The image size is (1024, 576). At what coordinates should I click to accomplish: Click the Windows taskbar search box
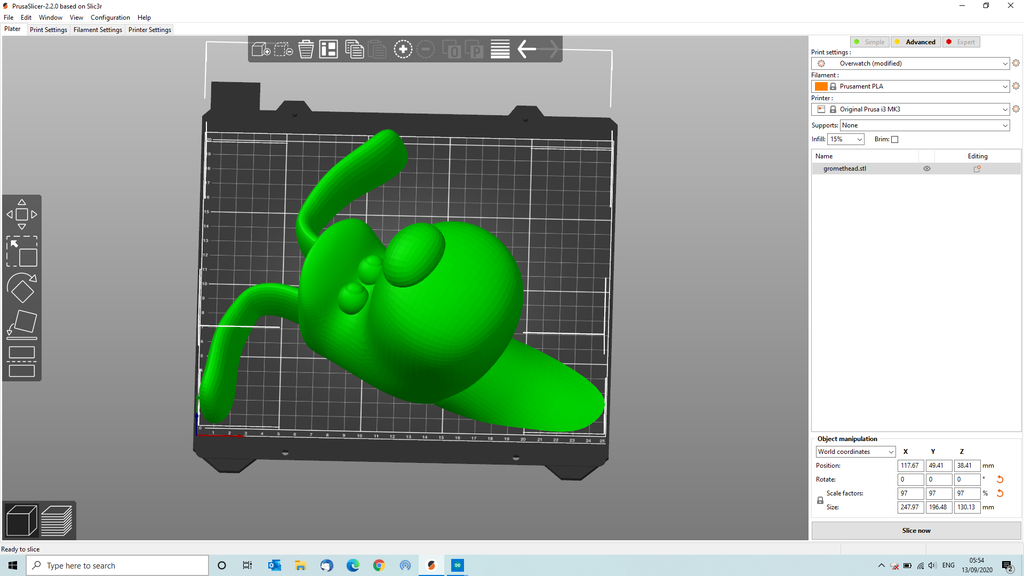118,566
